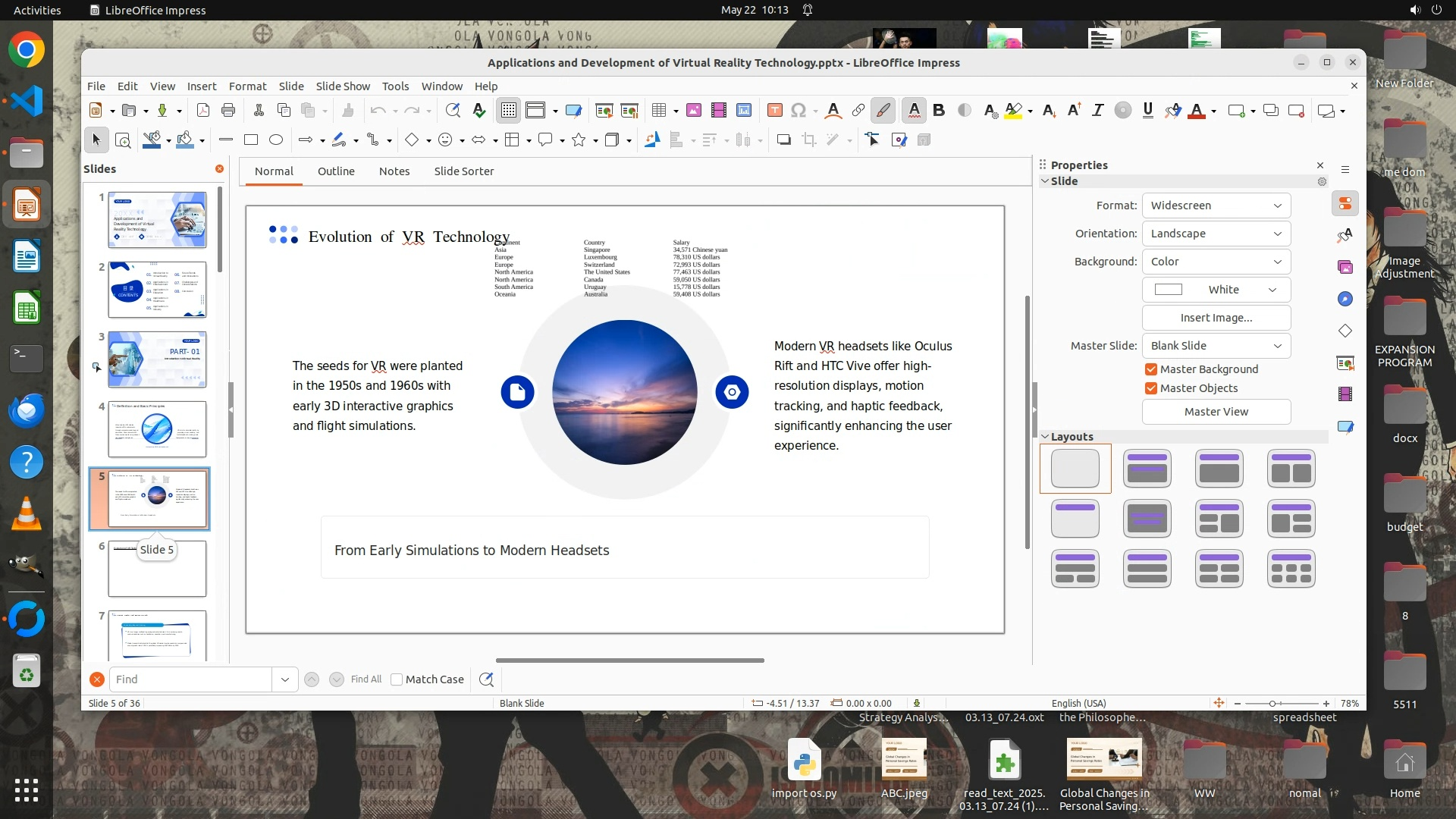This screenshot has height=819, width=1456.
Task: Click the Crop Image tool icon
Action: 809,140
